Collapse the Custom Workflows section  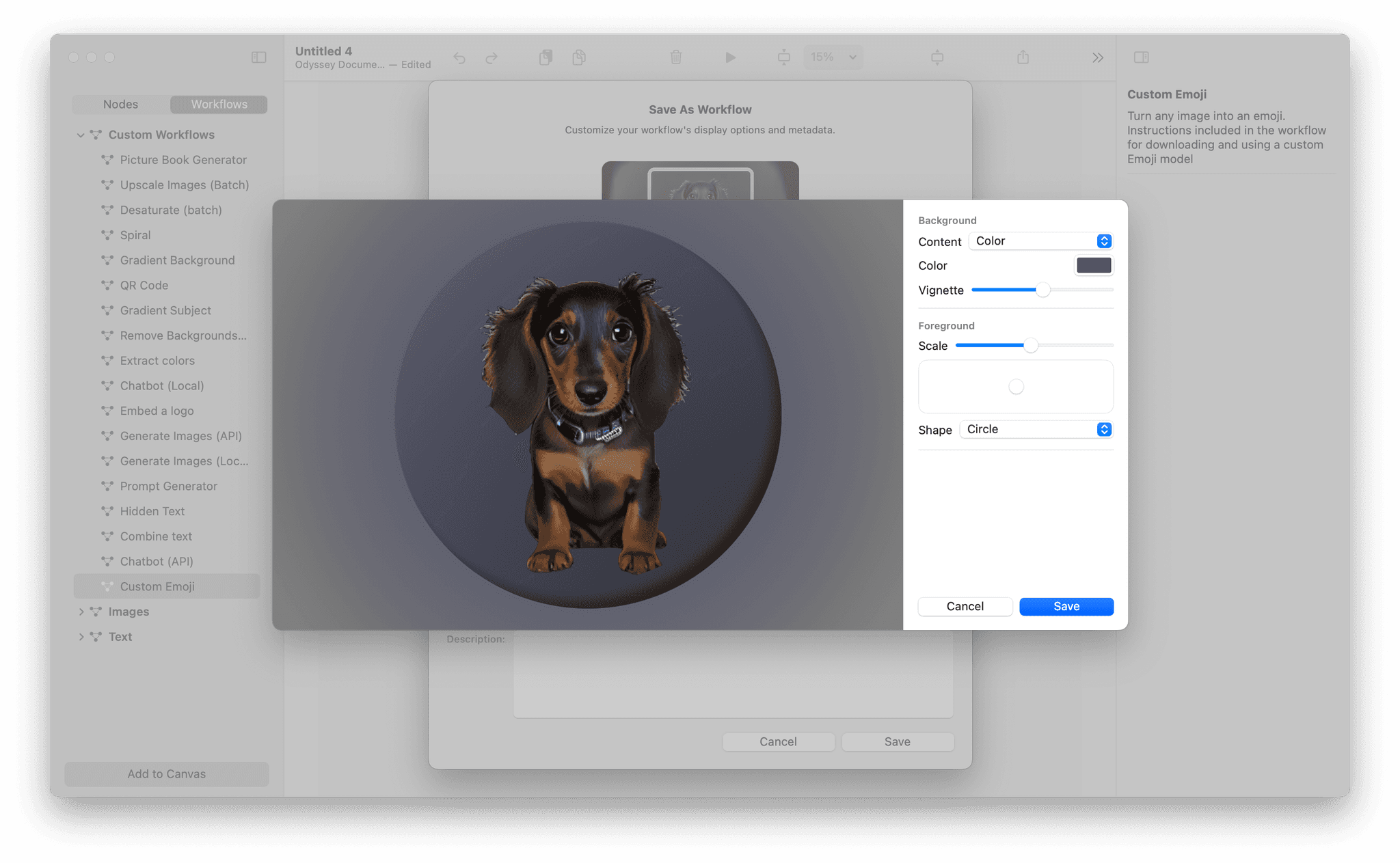pyautogui.click(x=81, y=135)
